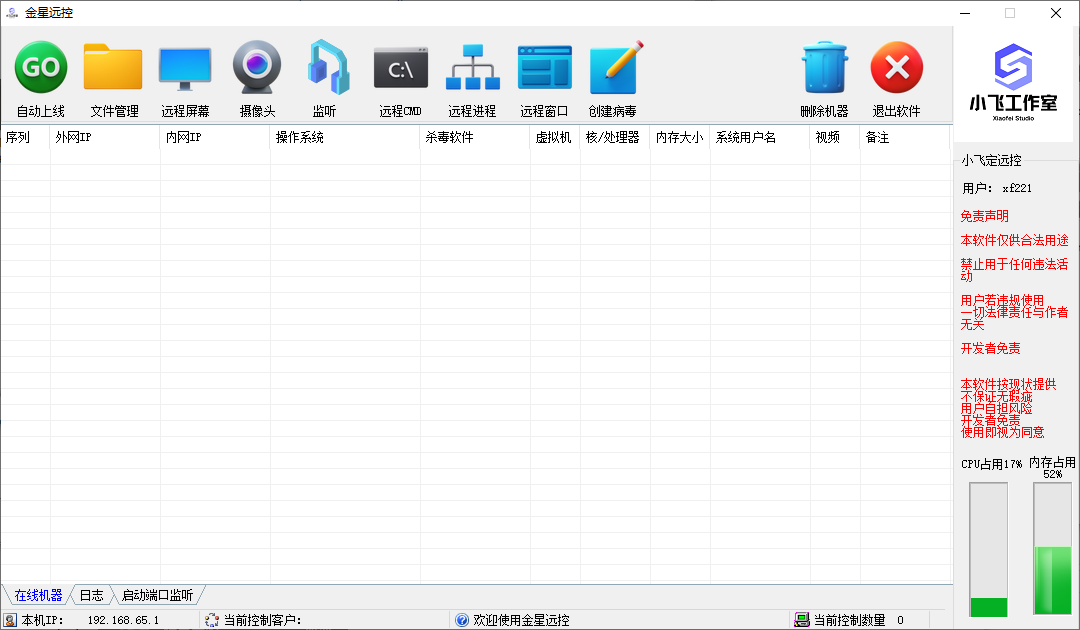Open the 摄像头 webcam tool
Viewport: 1080px width, 630px height.
click(257, 67)
